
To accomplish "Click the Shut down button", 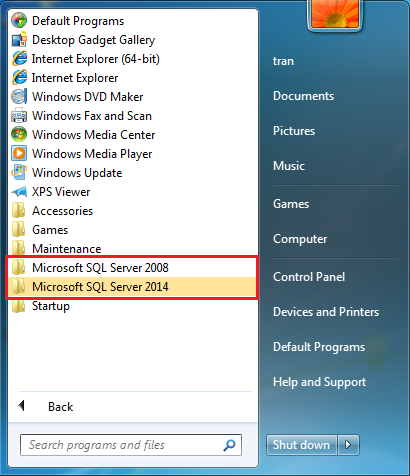I will [301, 445].
